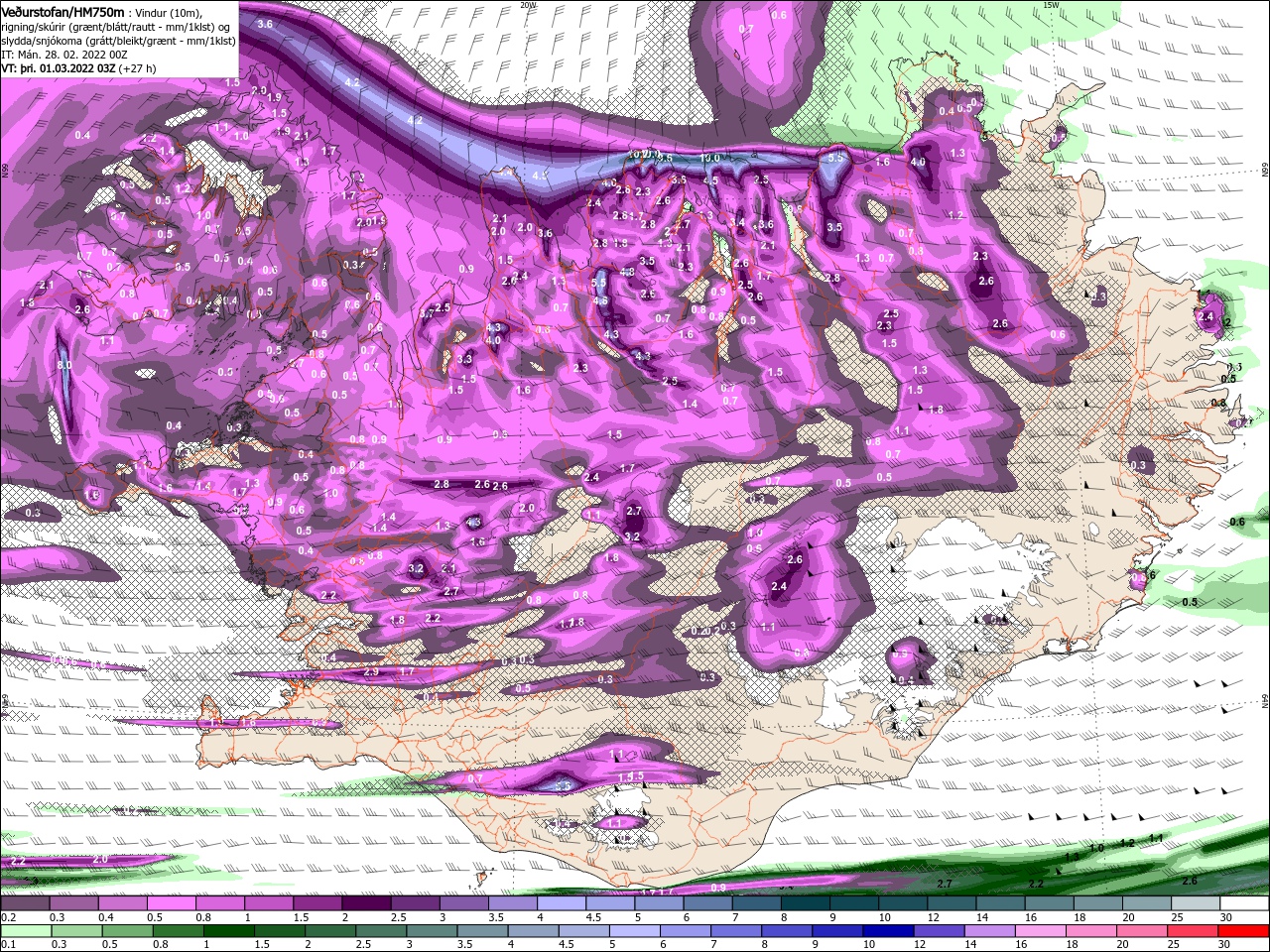Pick upper snow legend swatch between 4 and 4.5
Image resolution: width=1270 pixels, height=952 pixels.
561,903
